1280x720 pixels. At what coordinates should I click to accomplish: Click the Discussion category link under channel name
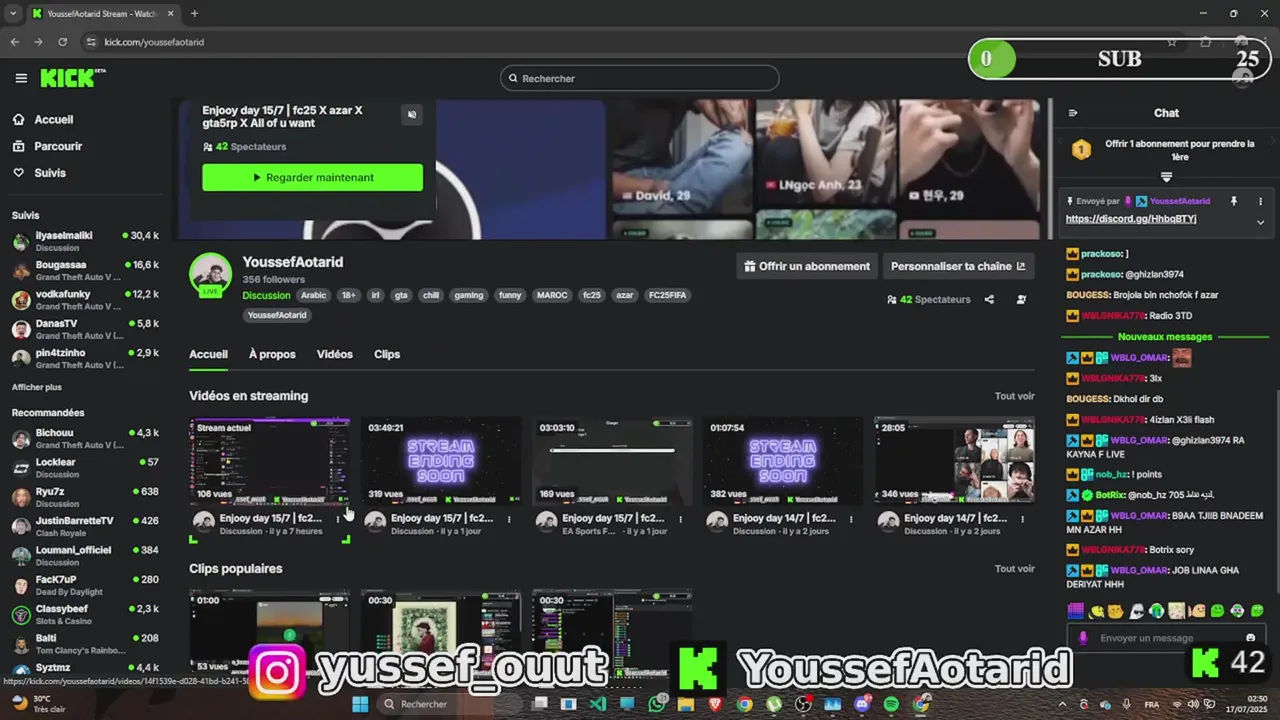[x=266, y=295]
